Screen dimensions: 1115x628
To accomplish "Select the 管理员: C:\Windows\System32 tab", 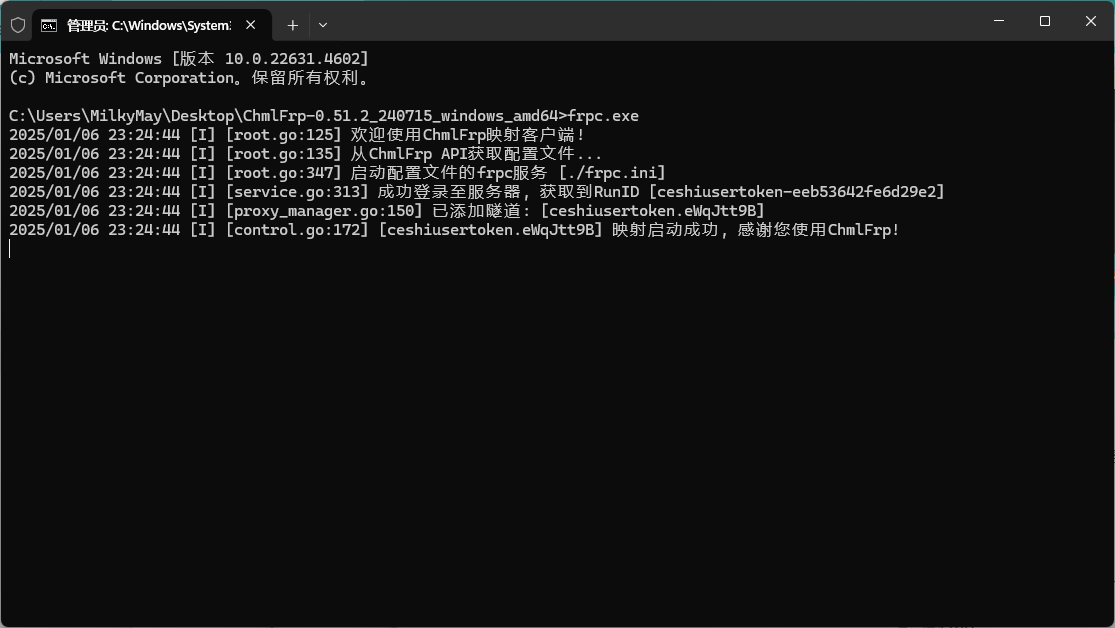I will pyautogui.click(x=148, y=25).
